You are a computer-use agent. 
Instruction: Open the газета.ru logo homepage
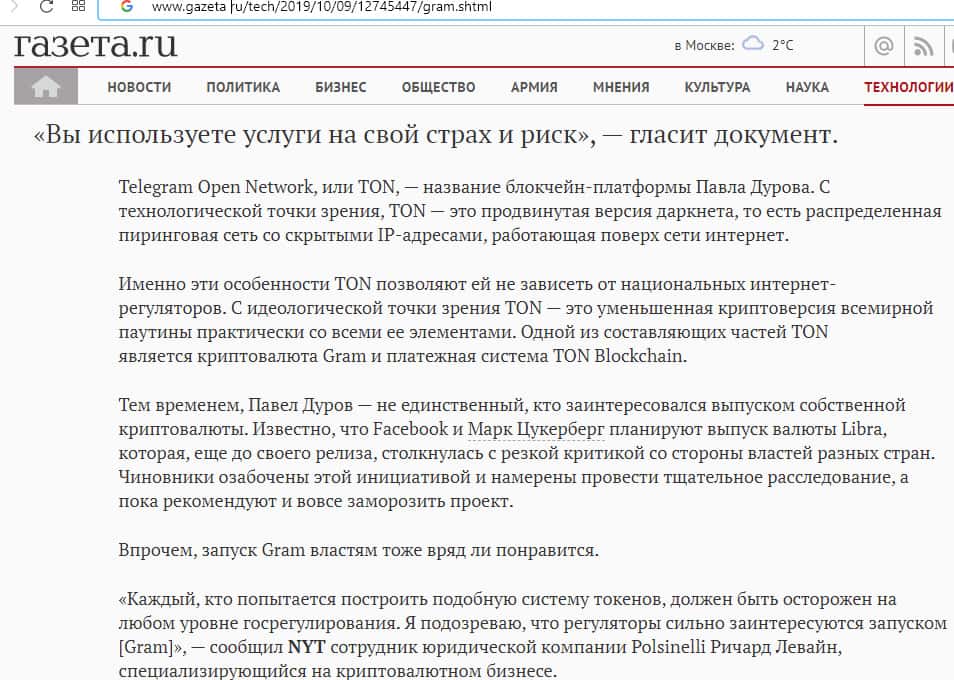click(96, 44)
